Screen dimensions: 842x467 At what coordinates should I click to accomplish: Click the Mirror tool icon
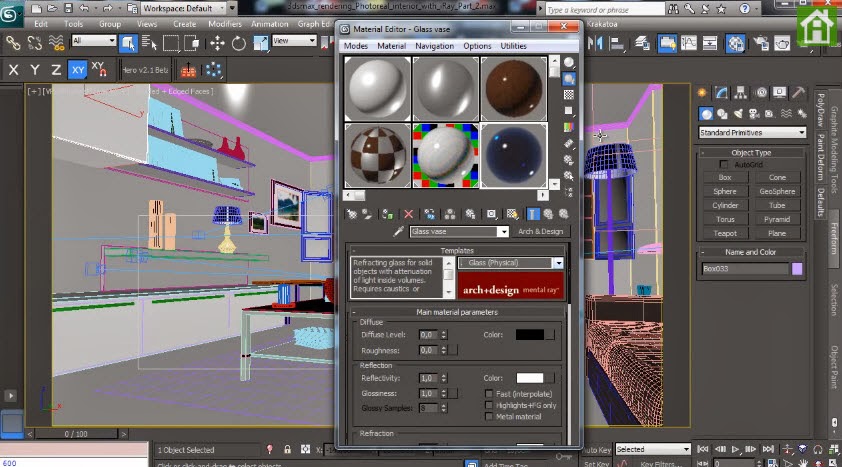[596, 43]
